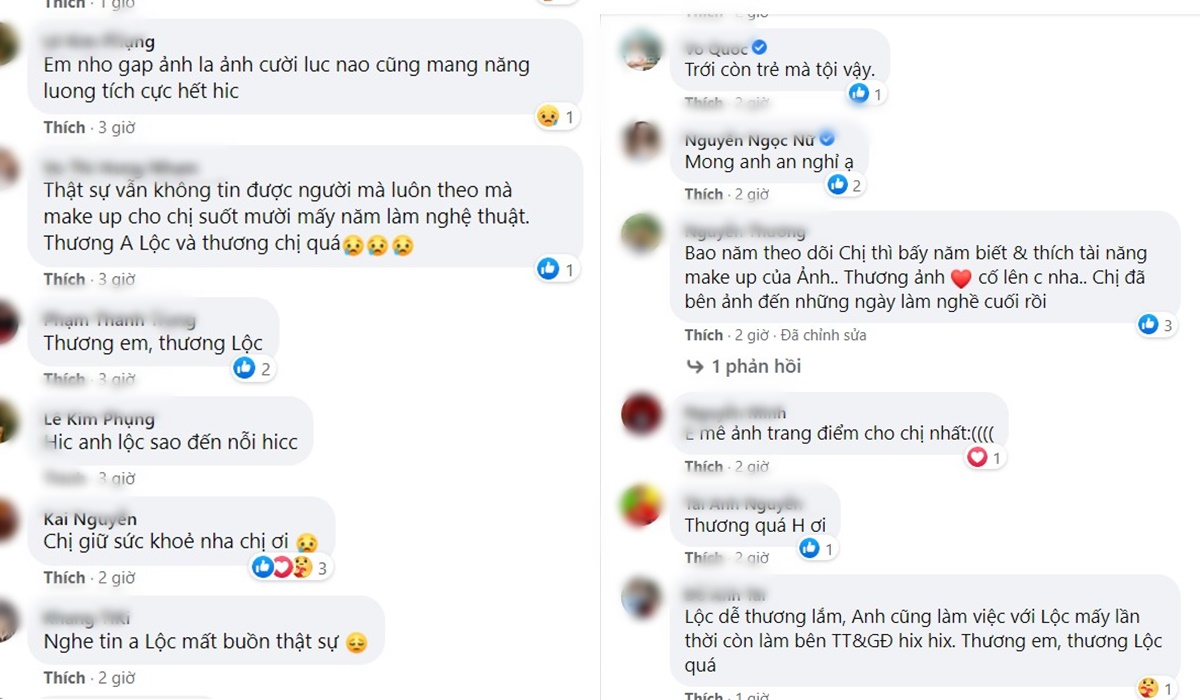Click like icon on "Trời còn trẻ" comment
This screenshot has height=700, width=1200.
tap(858, 94)
